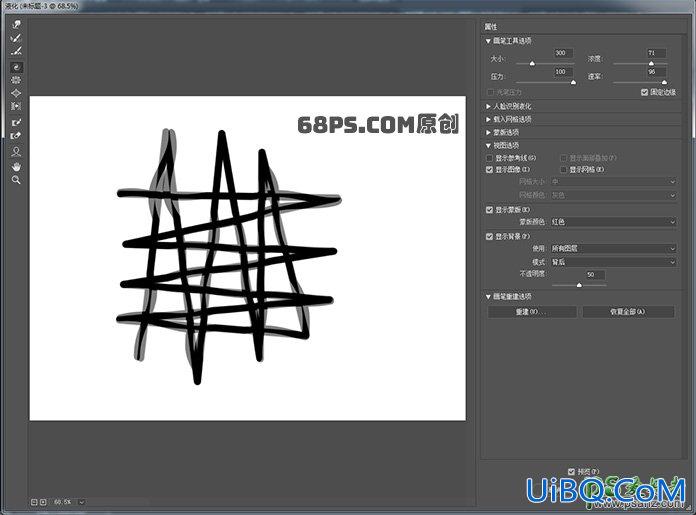The image size is (696, 515).
Task: Adjust the brush Rate slider handle
Action: tap(664, 83)
